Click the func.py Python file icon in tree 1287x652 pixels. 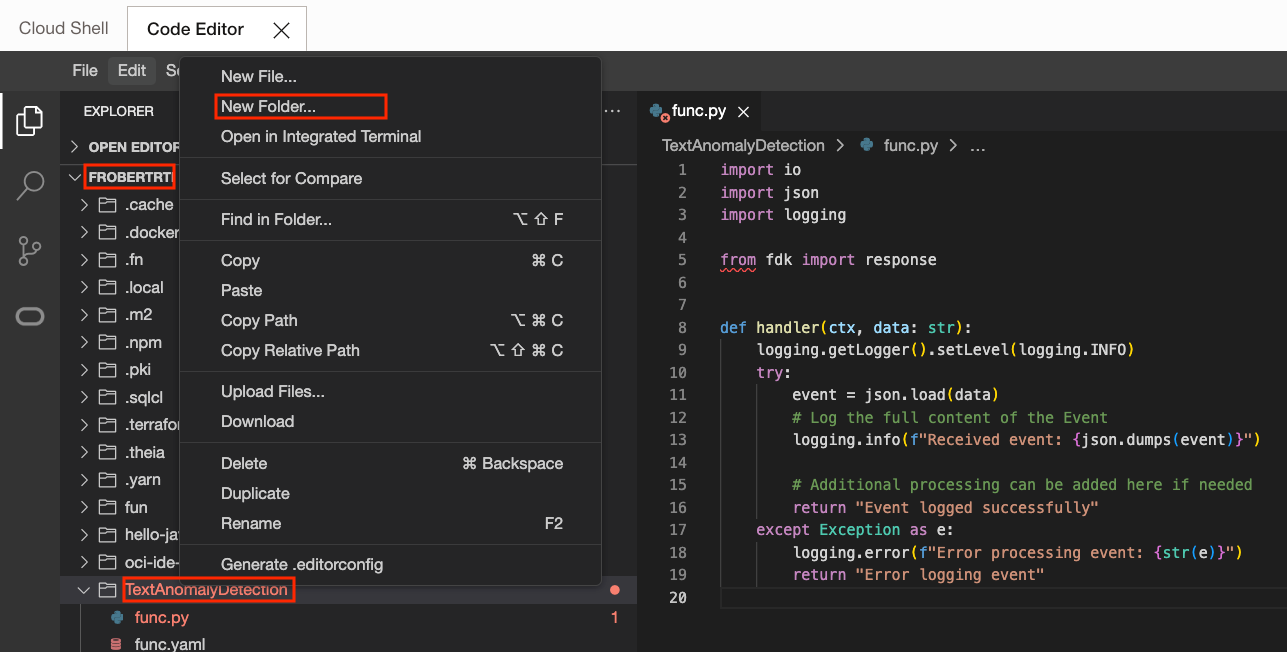click(x=117, y=618)
